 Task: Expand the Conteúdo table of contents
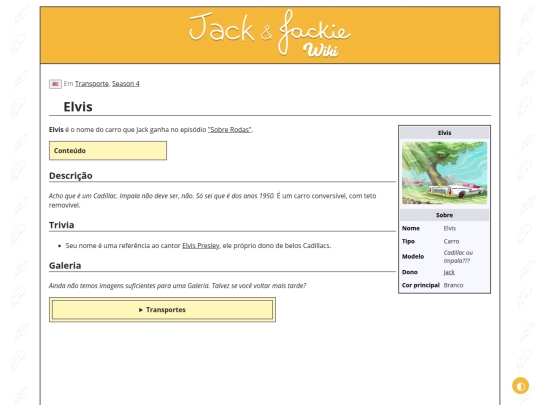click(108, 150)
